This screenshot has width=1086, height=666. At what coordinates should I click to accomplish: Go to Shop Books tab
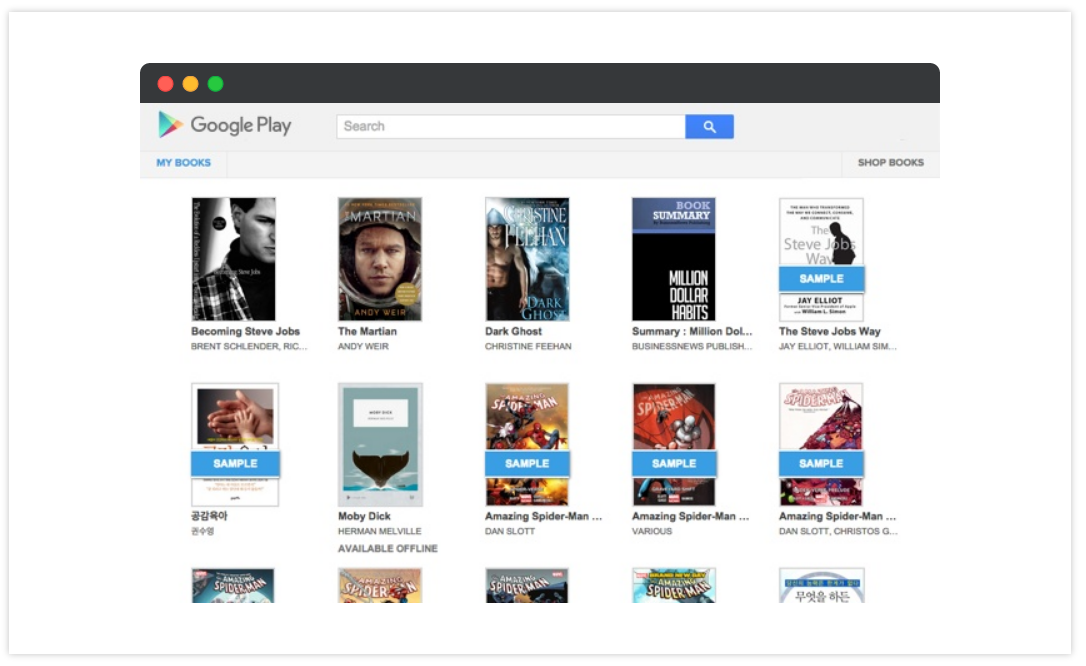point(891,163)
